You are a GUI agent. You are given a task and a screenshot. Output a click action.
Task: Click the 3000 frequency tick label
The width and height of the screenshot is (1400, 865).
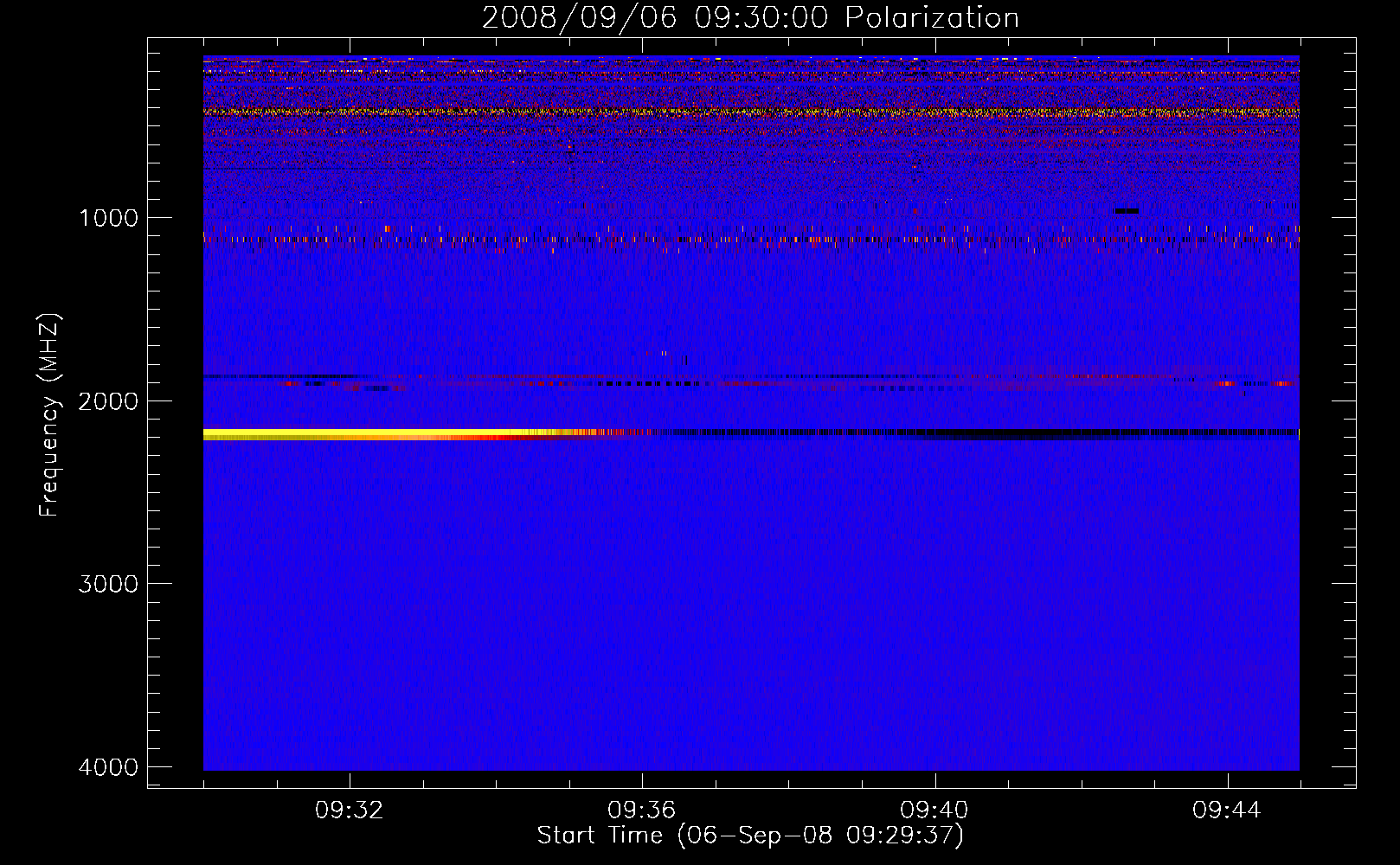[108, 584]
